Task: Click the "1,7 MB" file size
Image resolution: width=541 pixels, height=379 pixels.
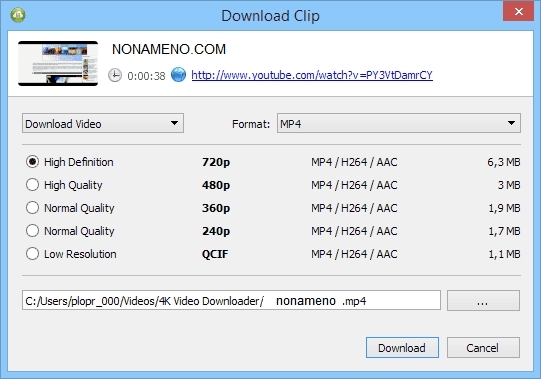Action: point(504,231)
